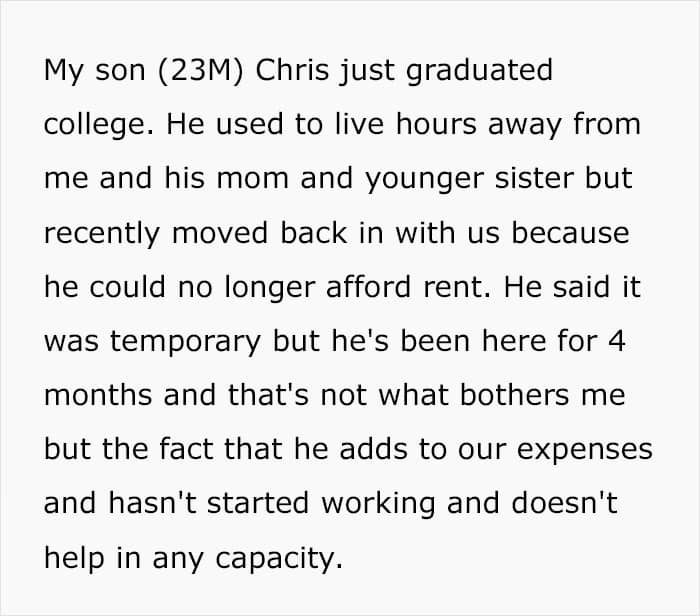The image size is (700, 616).
Task: Click the word 'capacity.'
Action: tap(279, 559)
